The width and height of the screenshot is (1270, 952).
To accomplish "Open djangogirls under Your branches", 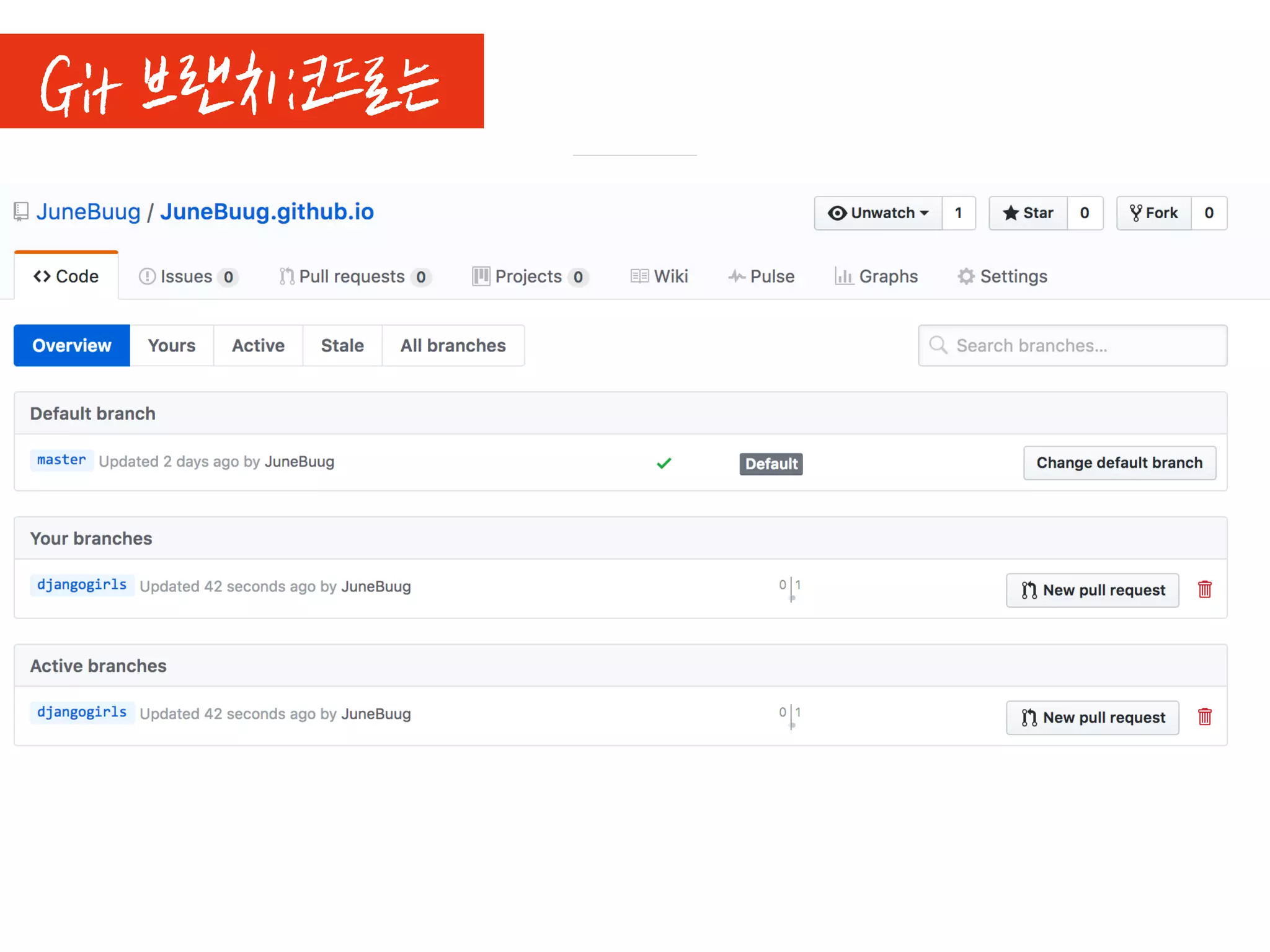I will pos(82,585).
